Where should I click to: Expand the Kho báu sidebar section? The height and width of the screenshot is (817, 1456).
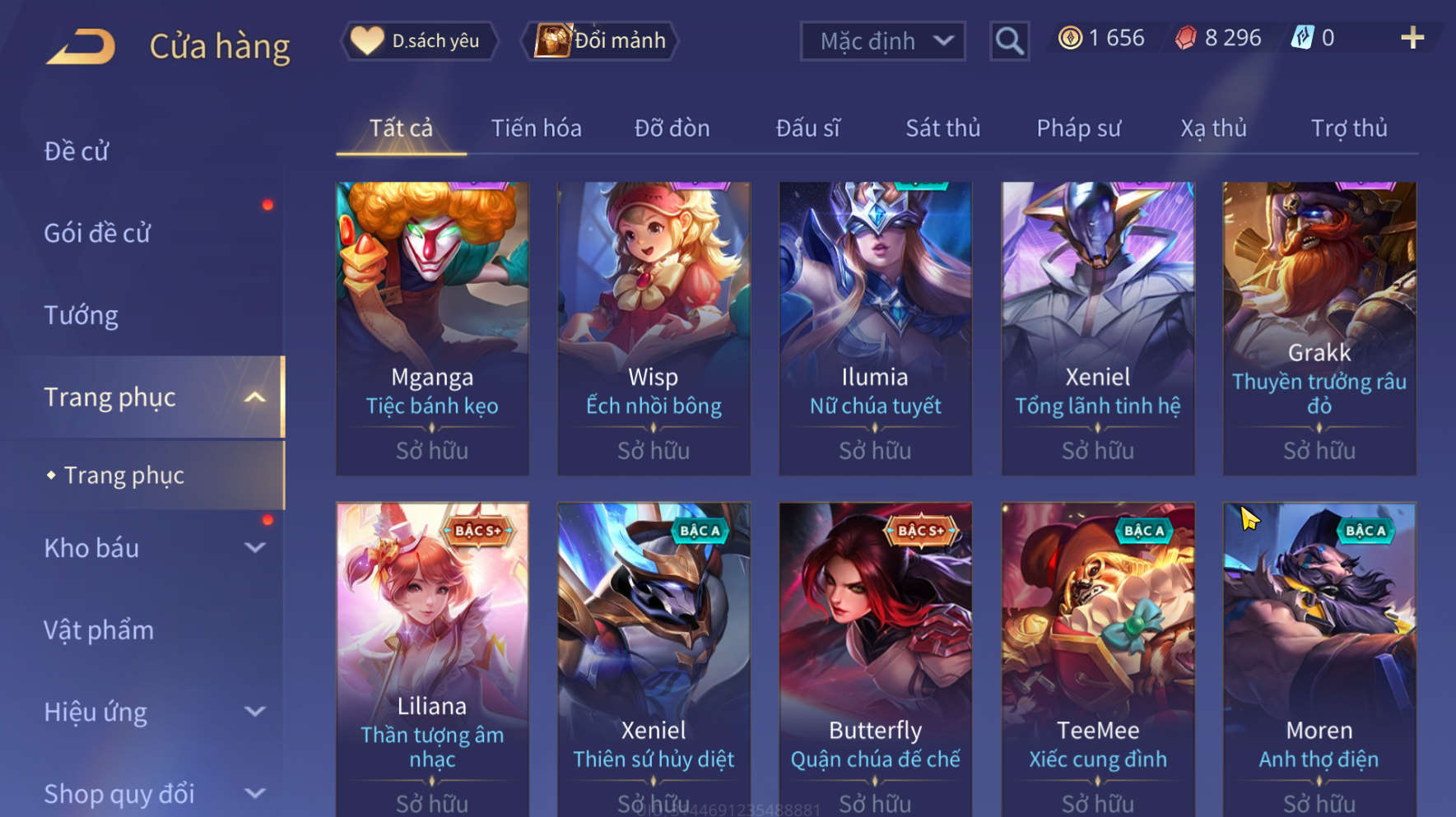point(255,548)
